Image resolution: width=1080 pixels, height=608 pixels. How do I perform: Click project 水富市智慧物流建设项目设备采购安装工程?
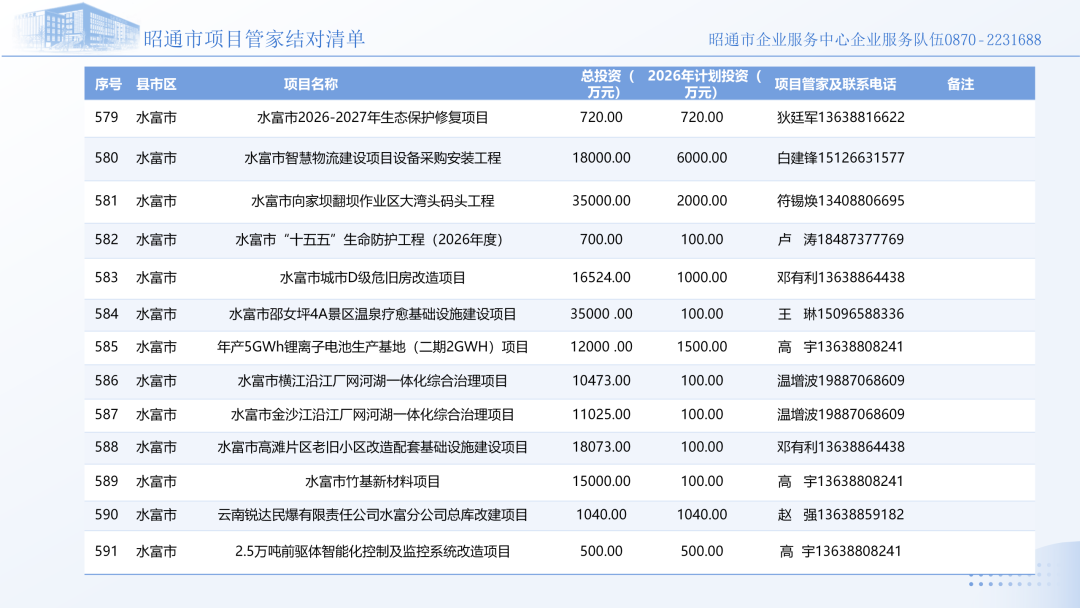[373, 158]
